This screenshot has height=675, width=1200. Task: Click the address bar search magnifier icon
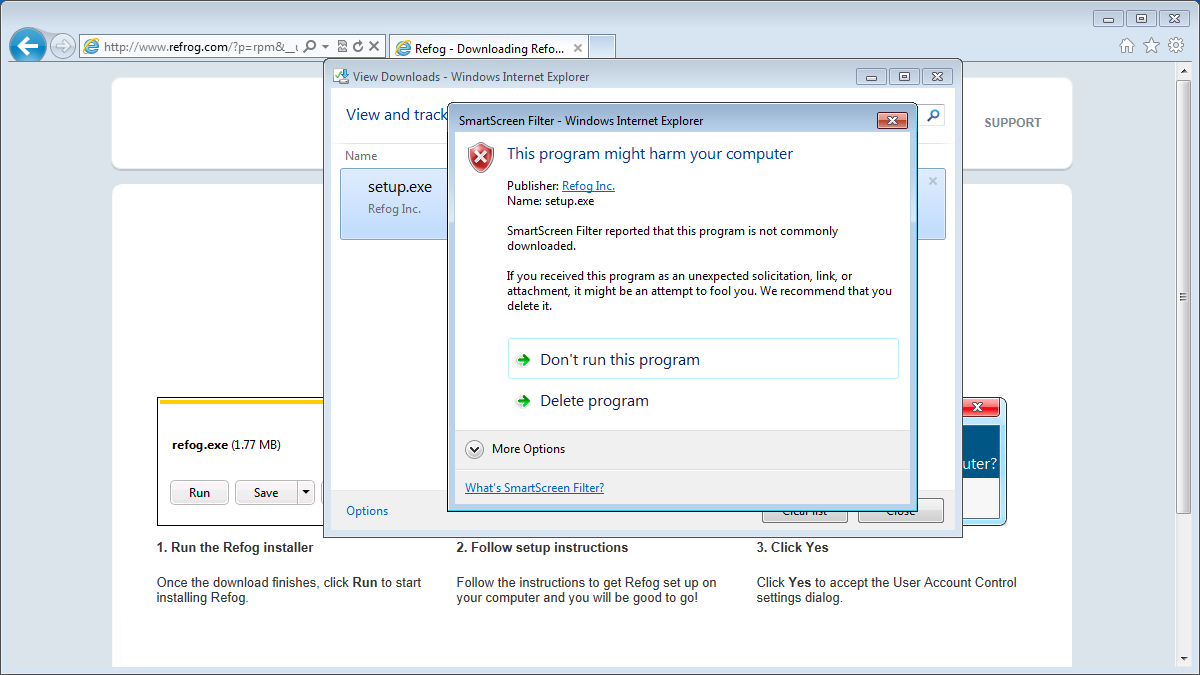point(310,46)
